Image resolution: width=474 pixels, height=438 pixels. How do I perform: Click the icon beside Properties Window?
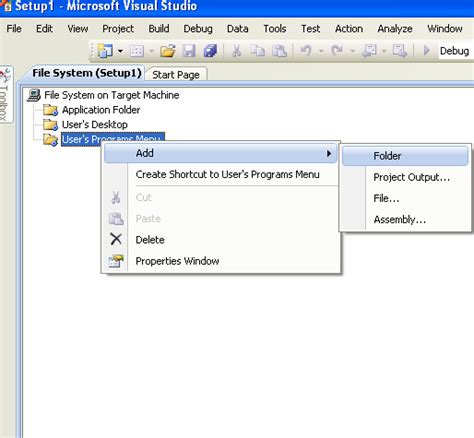pyautogui.click(x=116, y=261)
